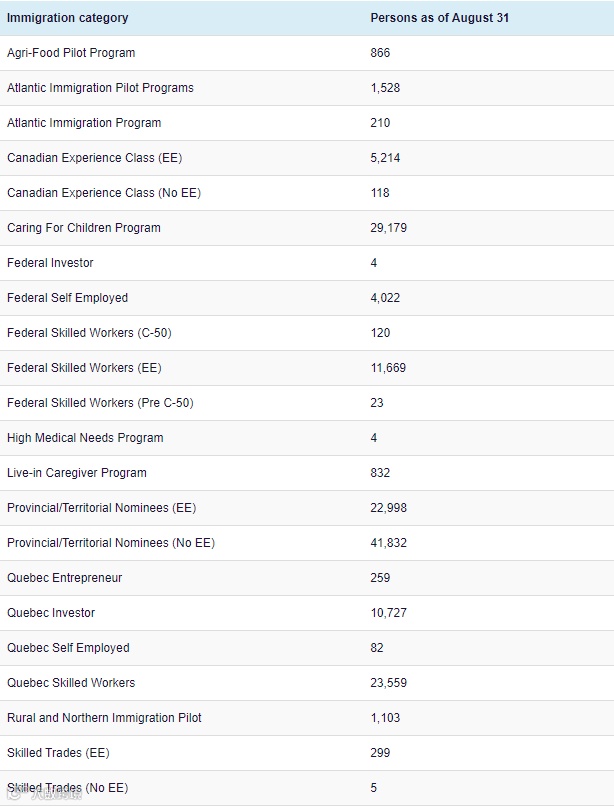Select 'High Medical Needs Program' label
This screenshot has width=614, height=806.
click(85, 437)
